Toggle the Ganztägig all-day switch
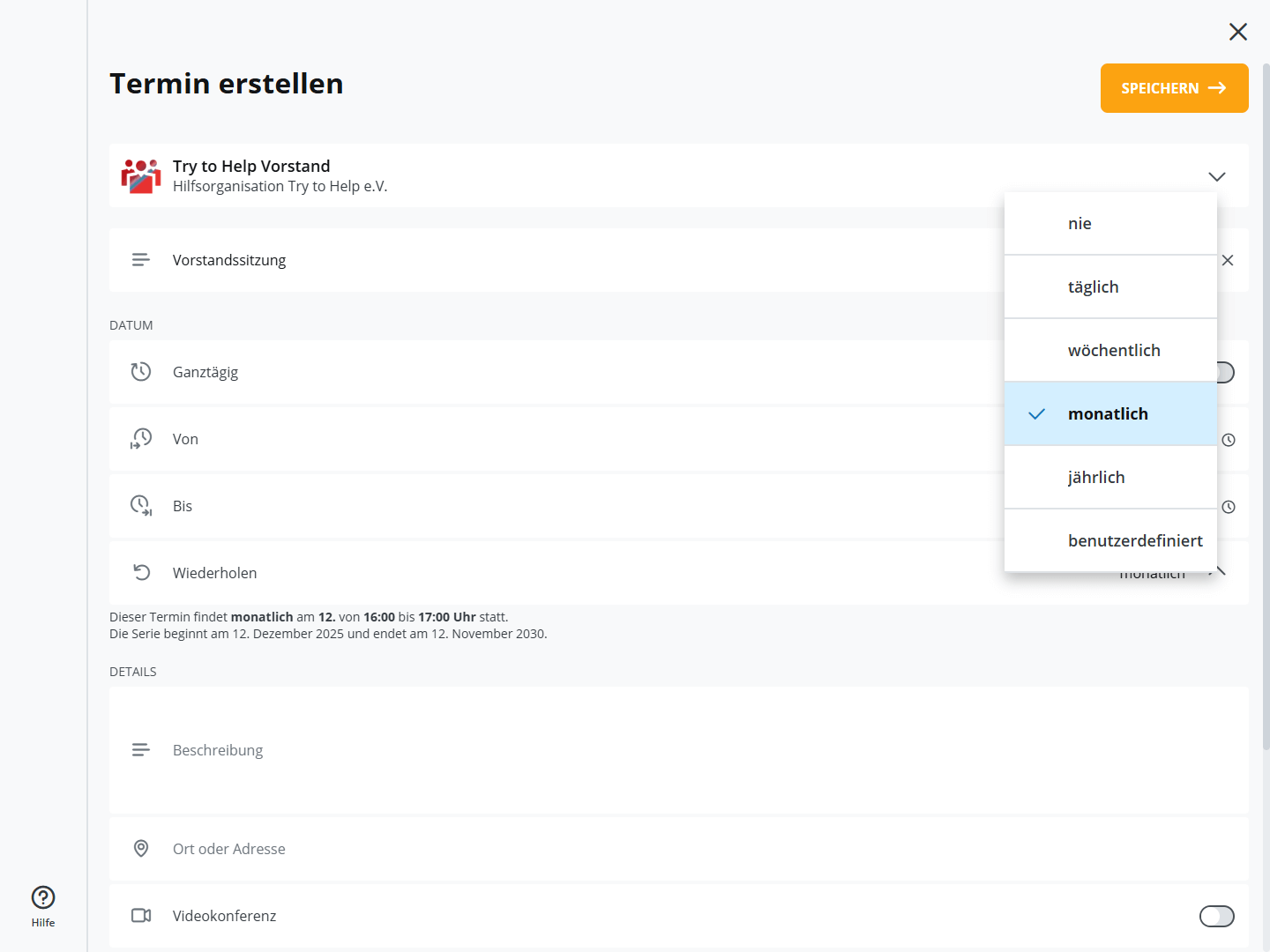The height and width of the screenshot is (952, 1270). click(1225, 373)
